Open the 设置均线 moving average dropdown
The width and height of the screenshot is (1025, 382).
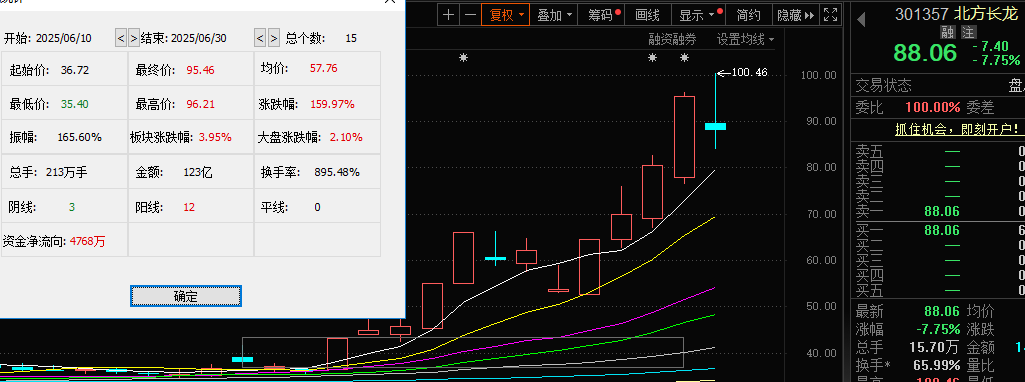[745, 39]
